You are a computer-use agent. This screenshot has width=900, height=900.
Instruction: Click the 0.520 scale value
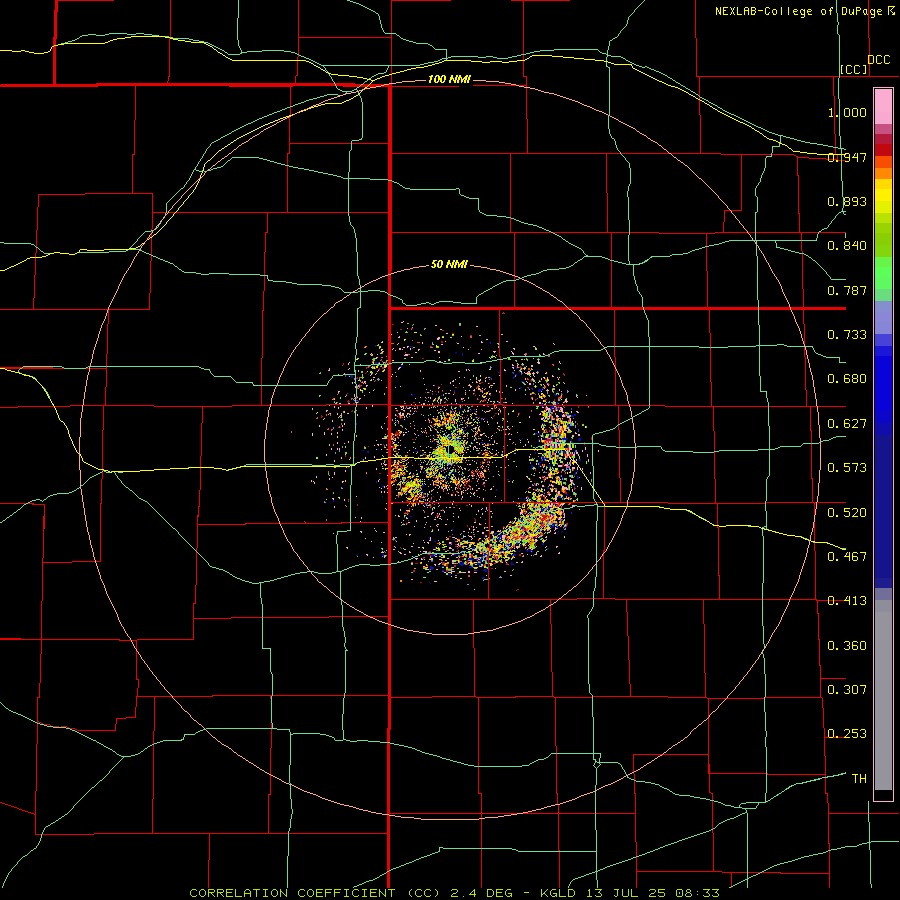(x=847, y=513)
